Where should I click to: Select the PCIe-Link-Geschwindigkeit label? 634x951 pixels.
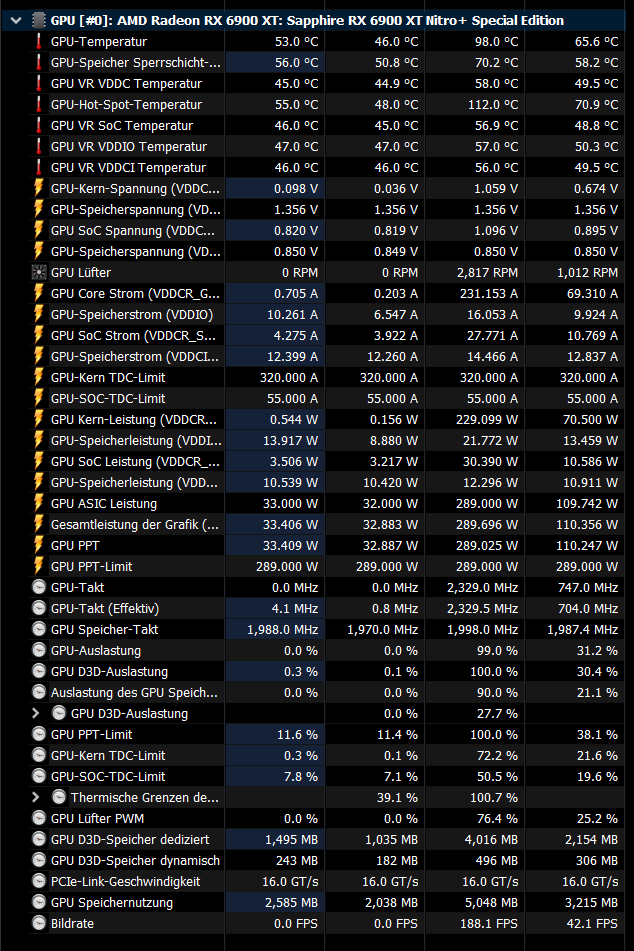[x=126, y=881]
